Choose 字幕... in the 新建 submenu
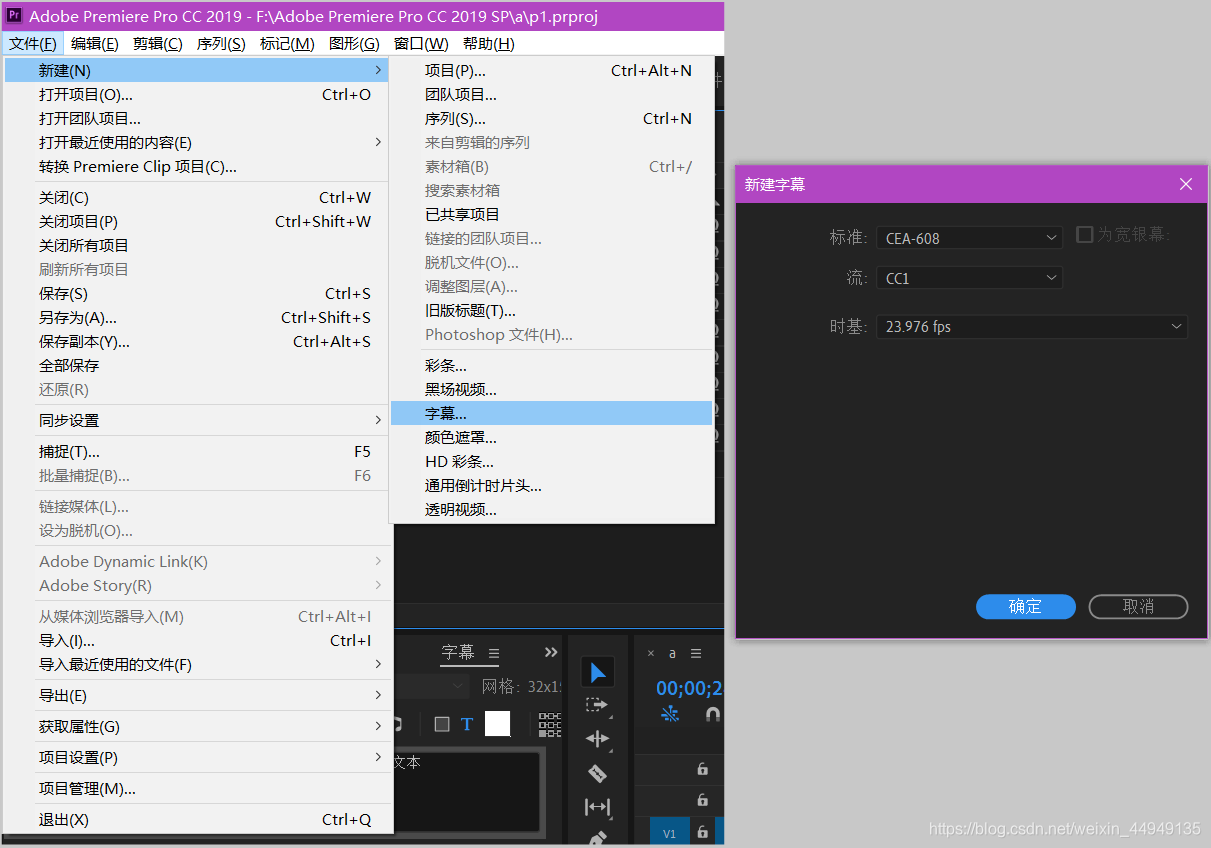The width and height of the screenshot is (1211, 848). [552, 413]
